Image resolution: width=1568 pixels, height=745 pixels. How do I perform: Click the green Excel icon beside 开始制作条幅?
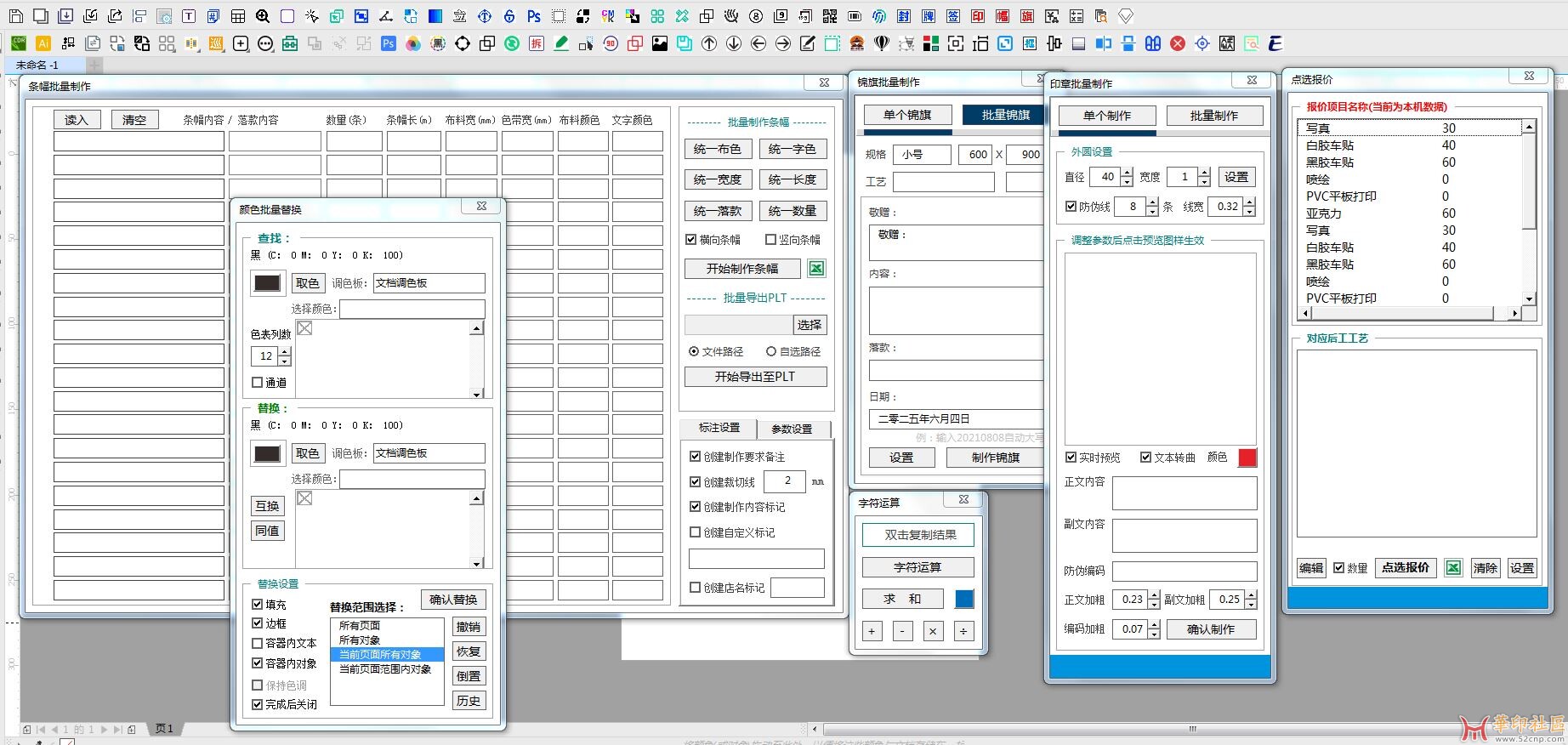[x=816, y=269]
